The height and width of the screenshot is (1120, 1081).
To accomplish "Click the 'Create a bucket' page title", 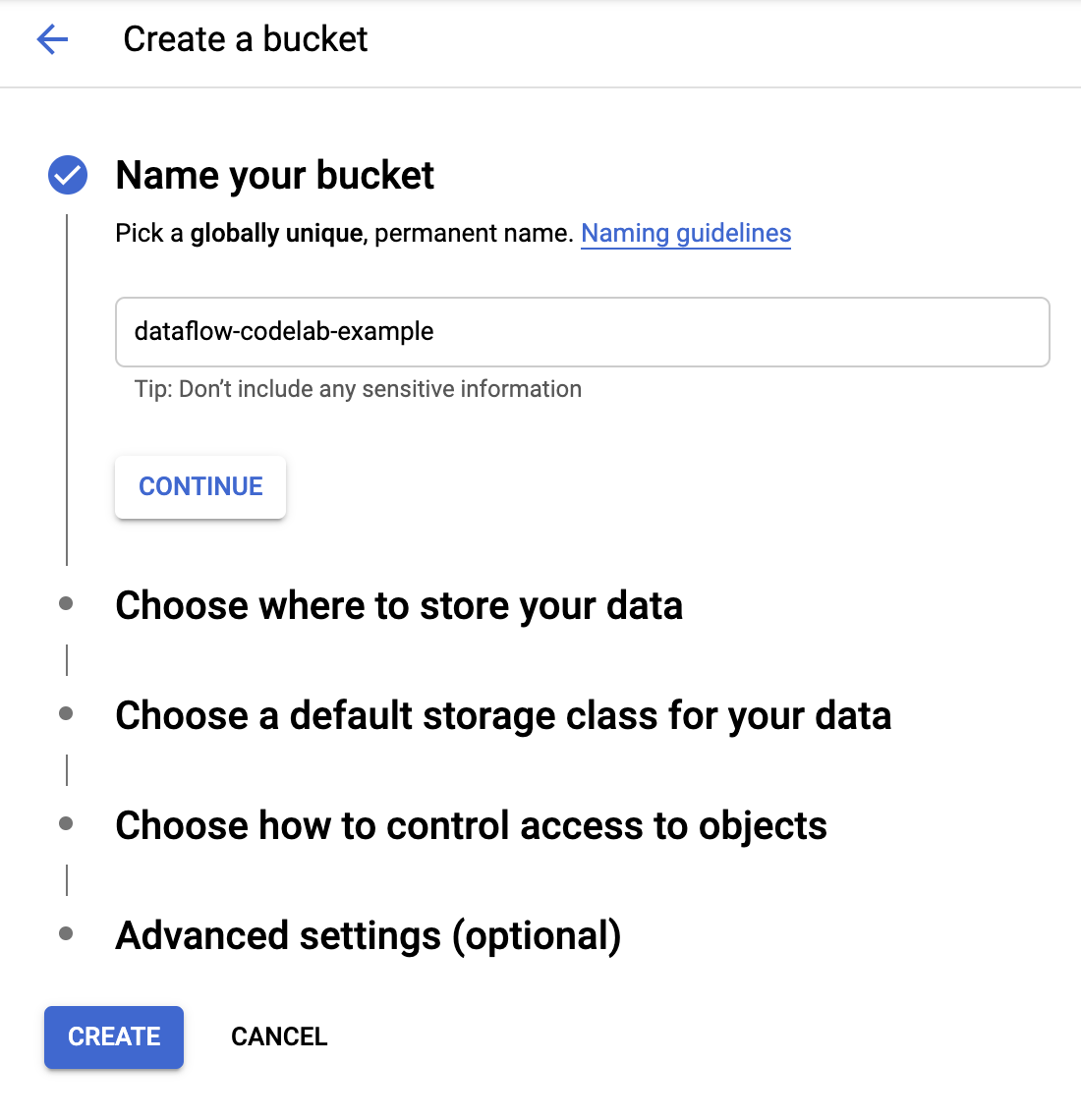I will [245, 39].
